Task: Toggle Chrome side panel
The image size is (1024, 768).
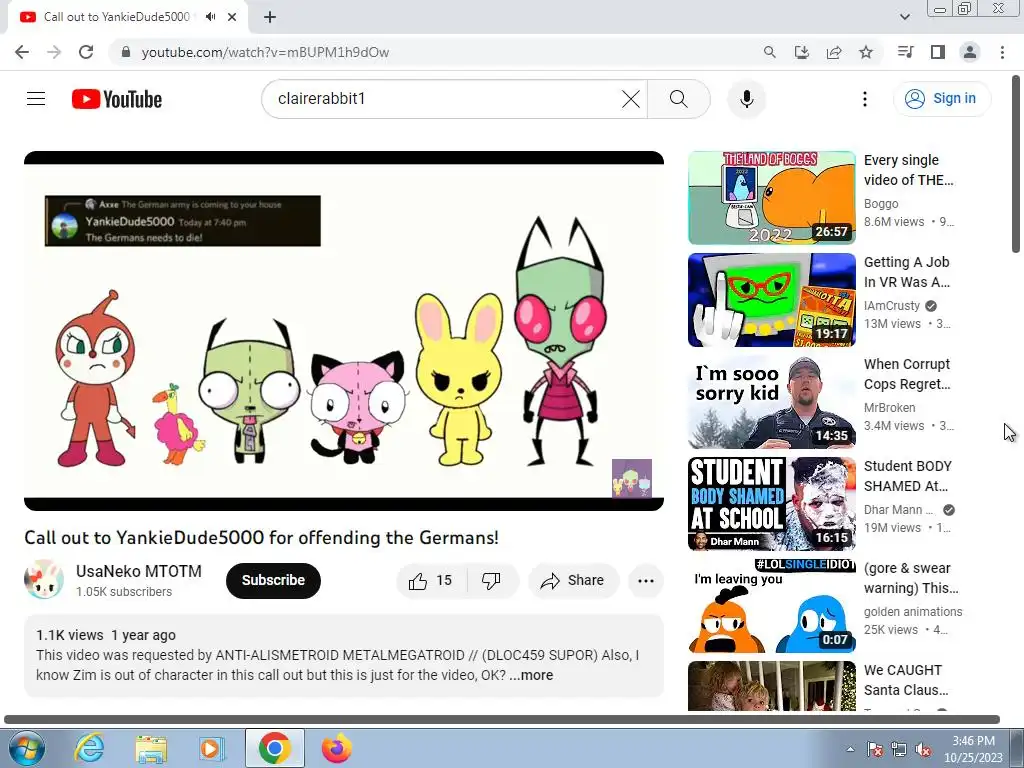Action: click(x=938, y=52)
